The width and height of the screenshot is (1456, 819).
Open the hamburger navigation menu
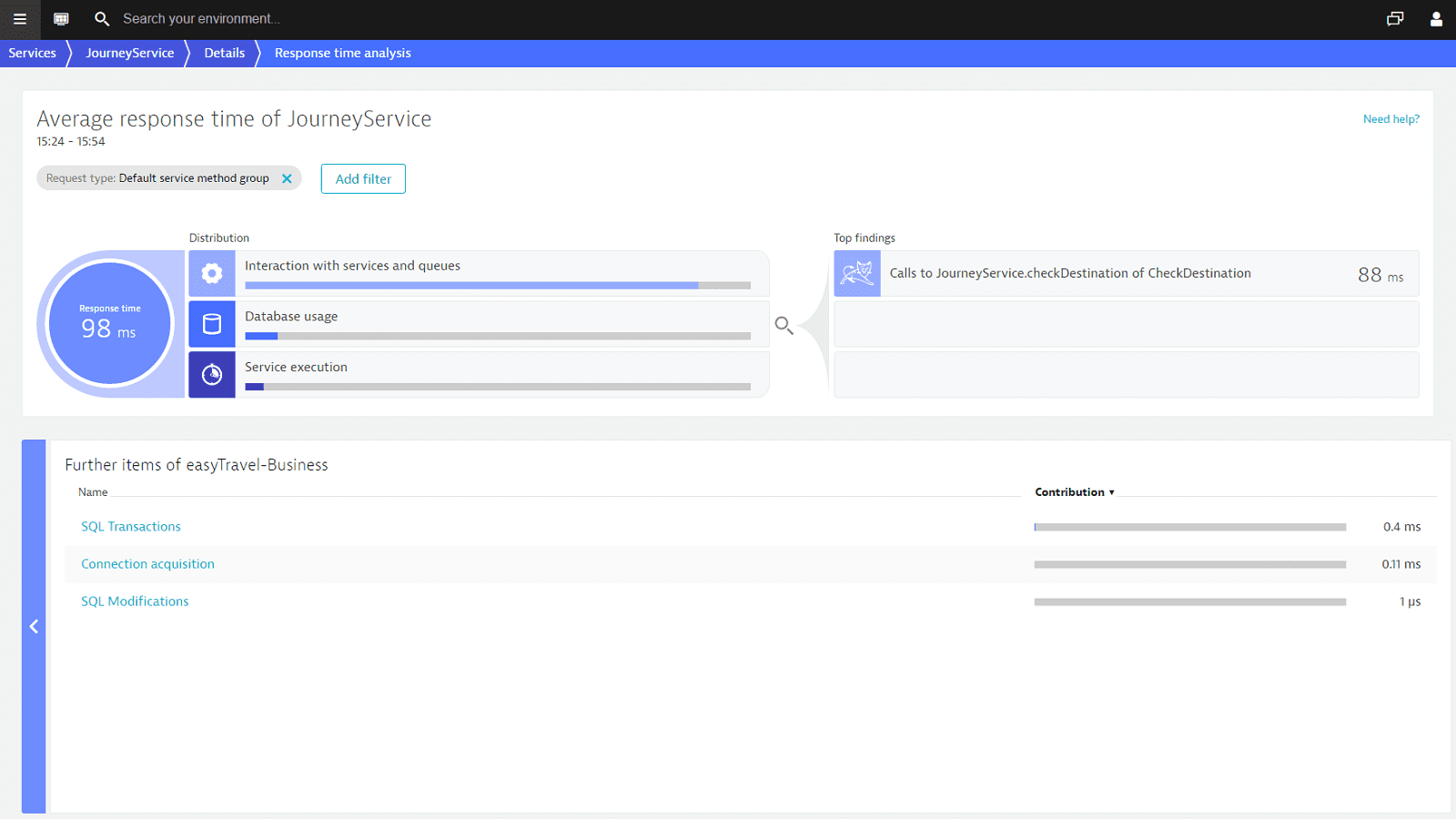[x=20, y=19]
